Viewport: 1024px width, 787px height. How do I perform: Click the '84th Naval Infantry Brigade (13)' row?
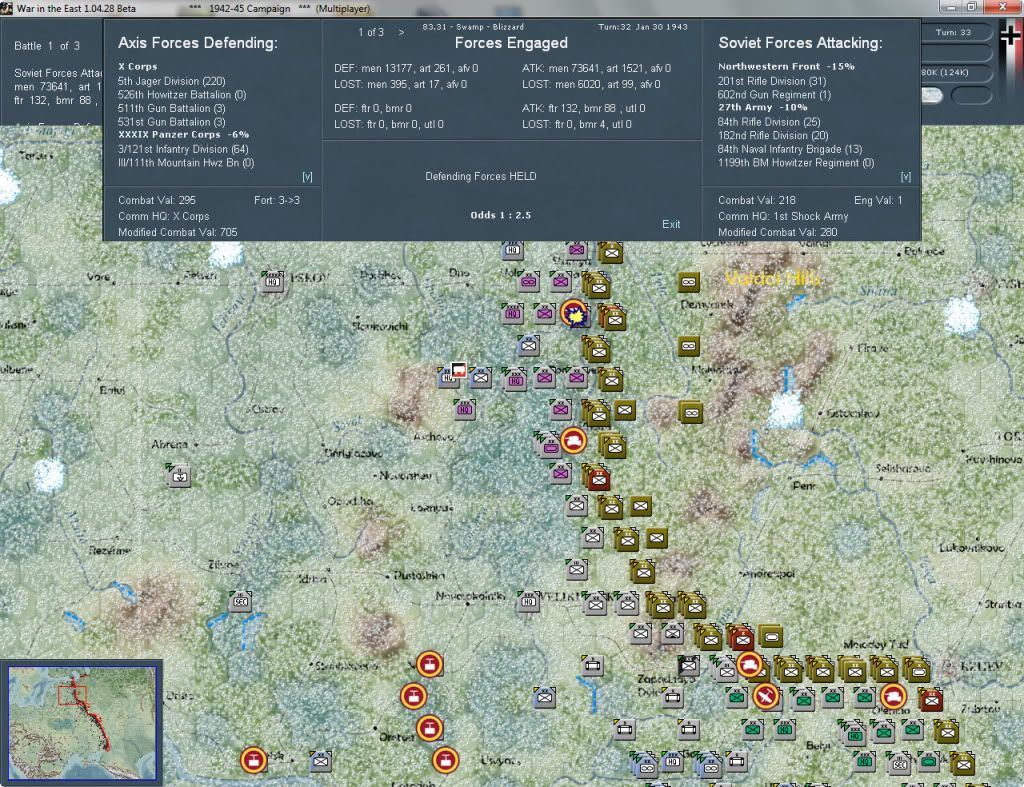click(x=790, y=150)
